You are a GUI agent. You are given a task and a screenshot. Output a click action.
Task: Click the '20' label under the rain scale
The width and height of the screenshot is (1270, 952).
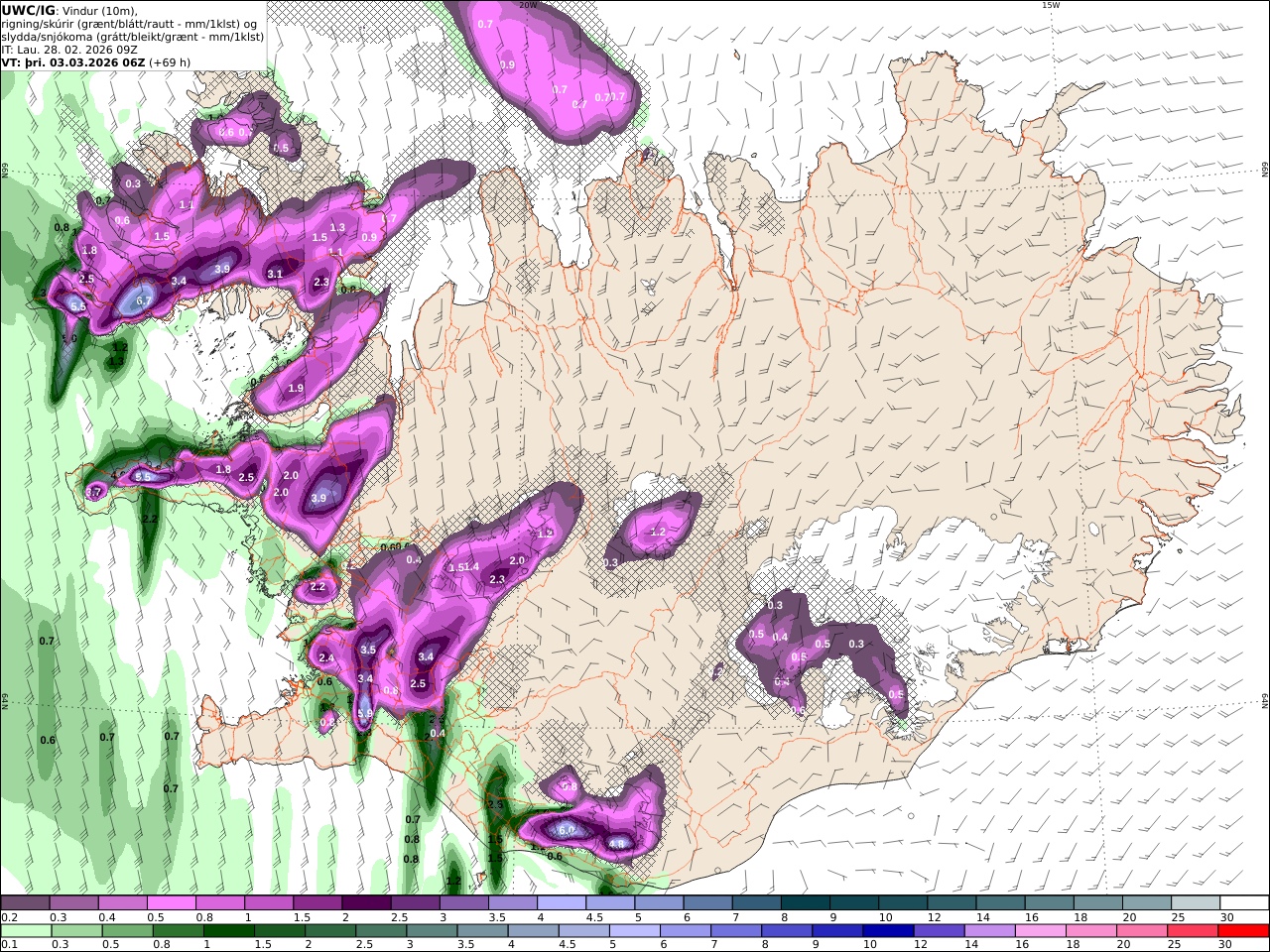(x=1123, y=945)
